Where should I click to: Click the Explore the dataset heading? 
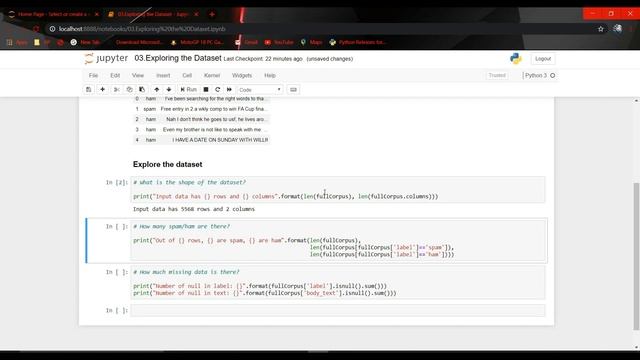[x=167, y=164]
